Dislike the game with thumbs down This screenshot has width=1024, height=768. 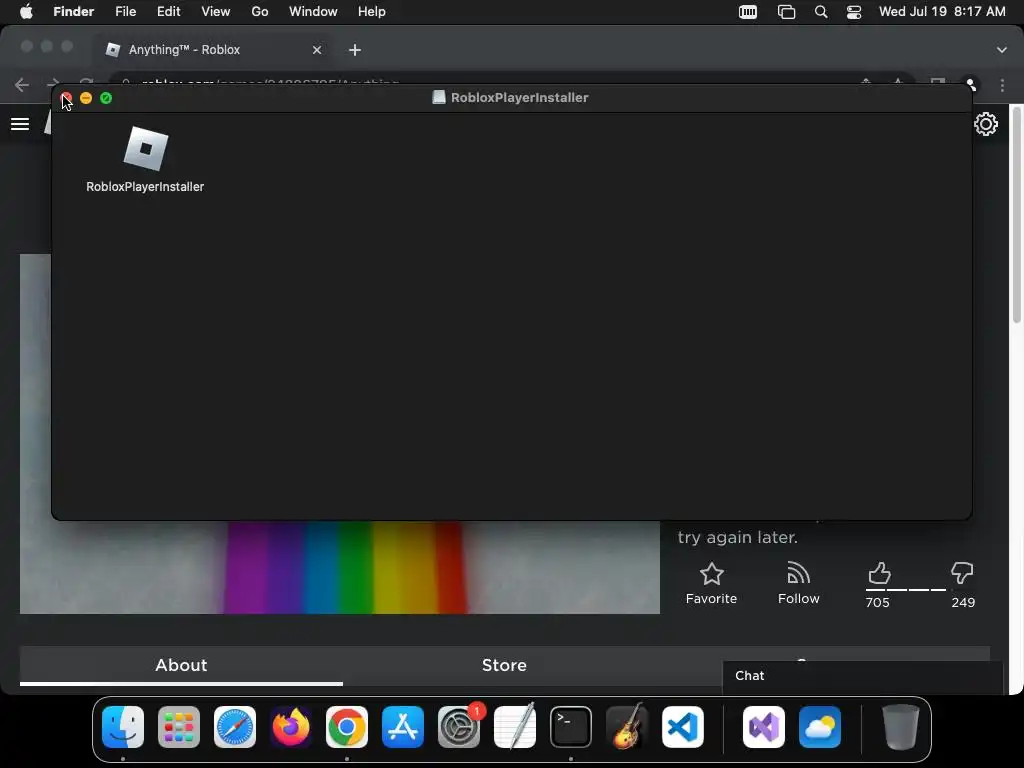[x=962, y=573]
